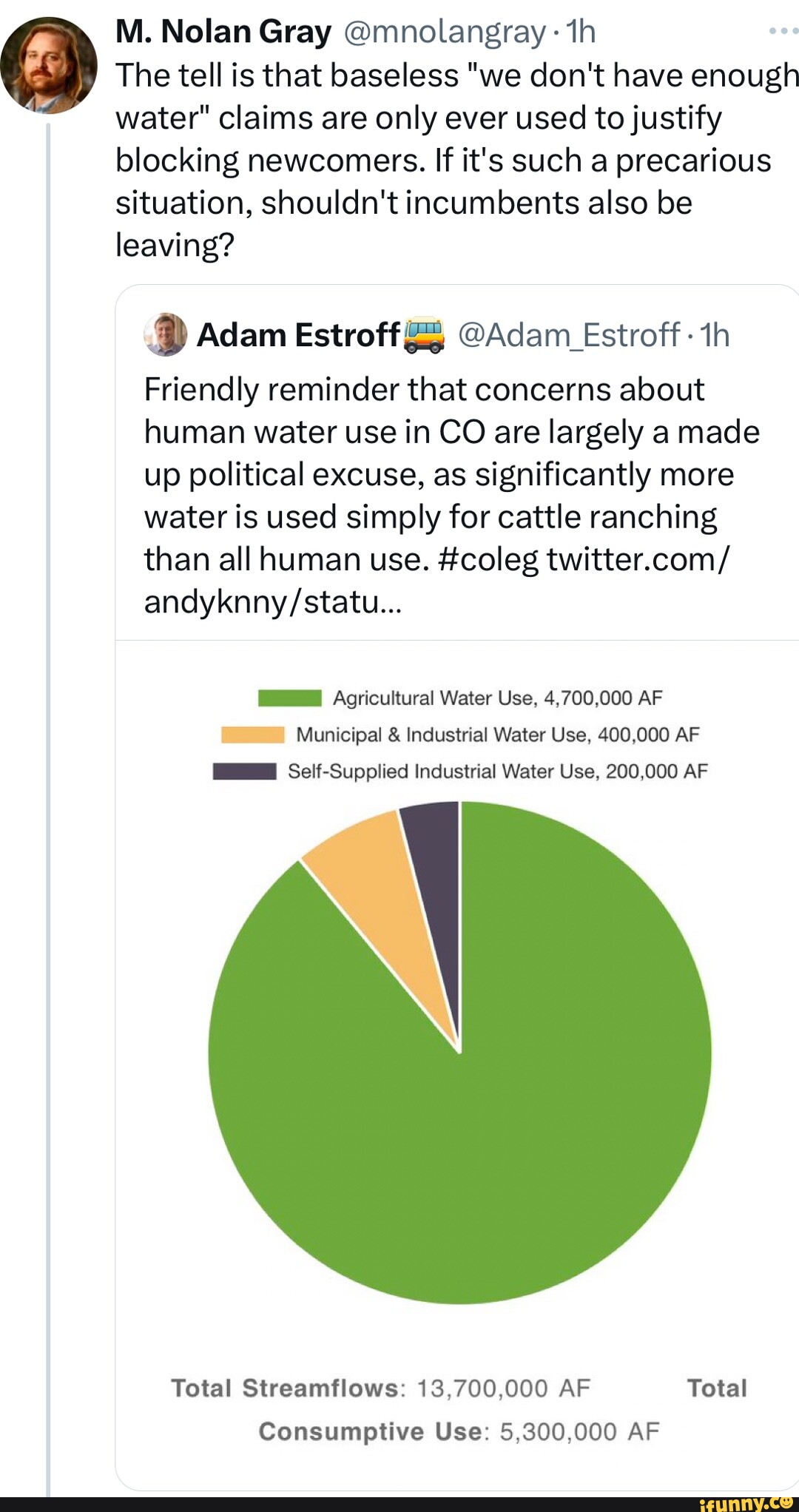This screenshot has width=799, height=1512.
Task: Click the M. Nolan Gray display name
Action: [x=223, y=32]
